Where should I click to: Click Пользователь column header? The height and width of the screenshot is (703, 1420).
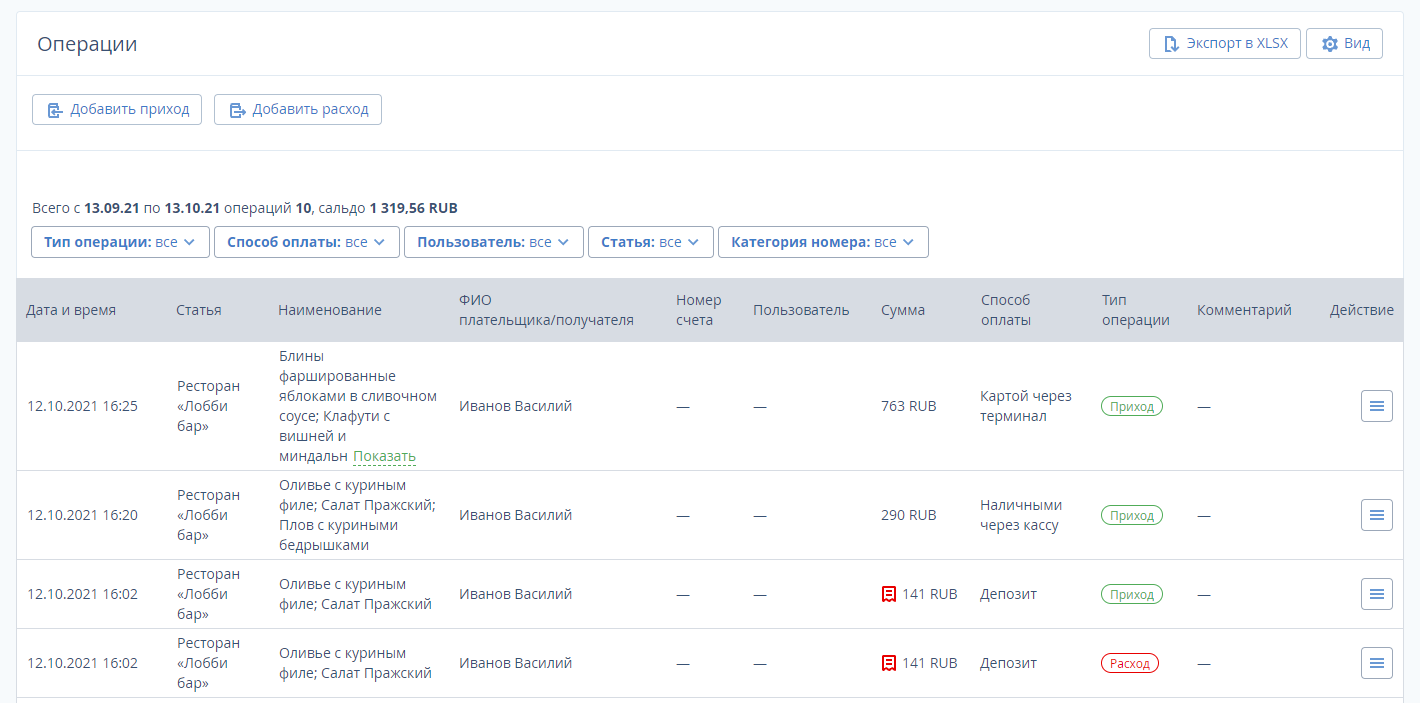pyautogui.click(x=801, y=310)
